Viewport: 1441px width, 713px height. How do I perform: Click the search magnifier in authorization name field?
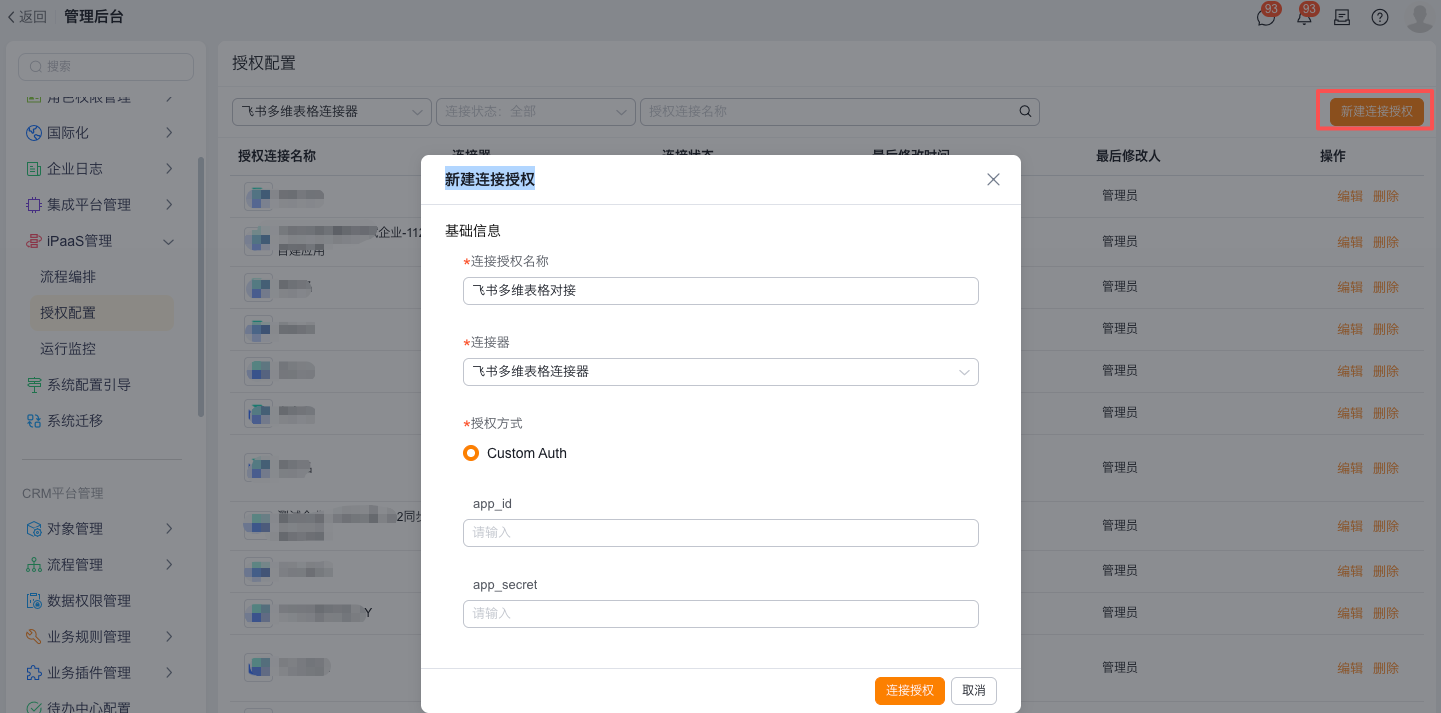click(x=1025, y=111)
